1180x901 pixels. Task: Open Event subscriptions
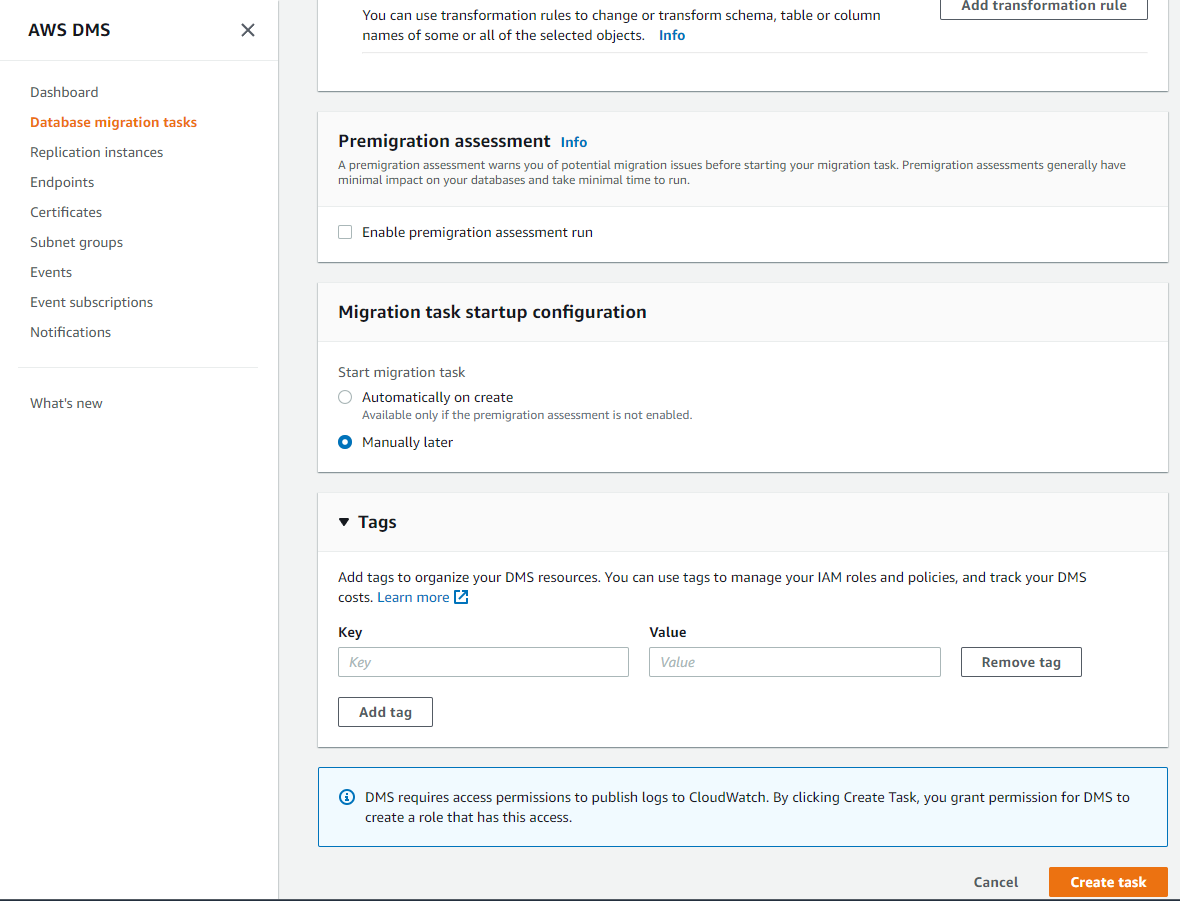[x=91, y=303]
